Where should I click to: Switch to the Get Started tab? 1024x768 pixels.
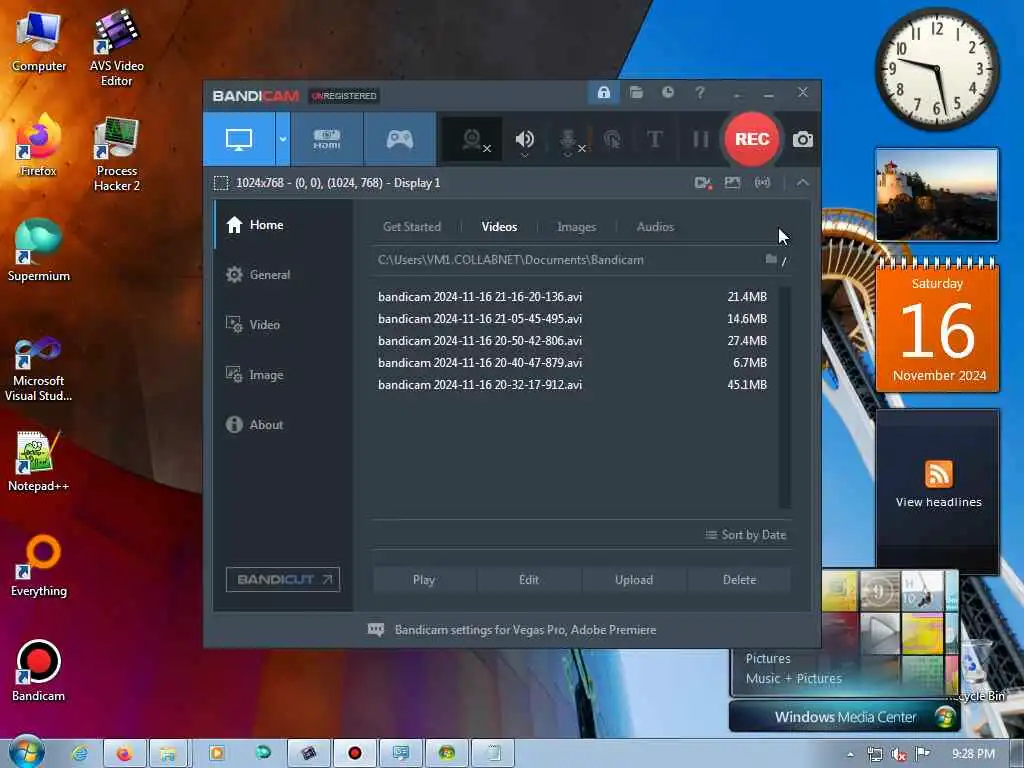411,227
